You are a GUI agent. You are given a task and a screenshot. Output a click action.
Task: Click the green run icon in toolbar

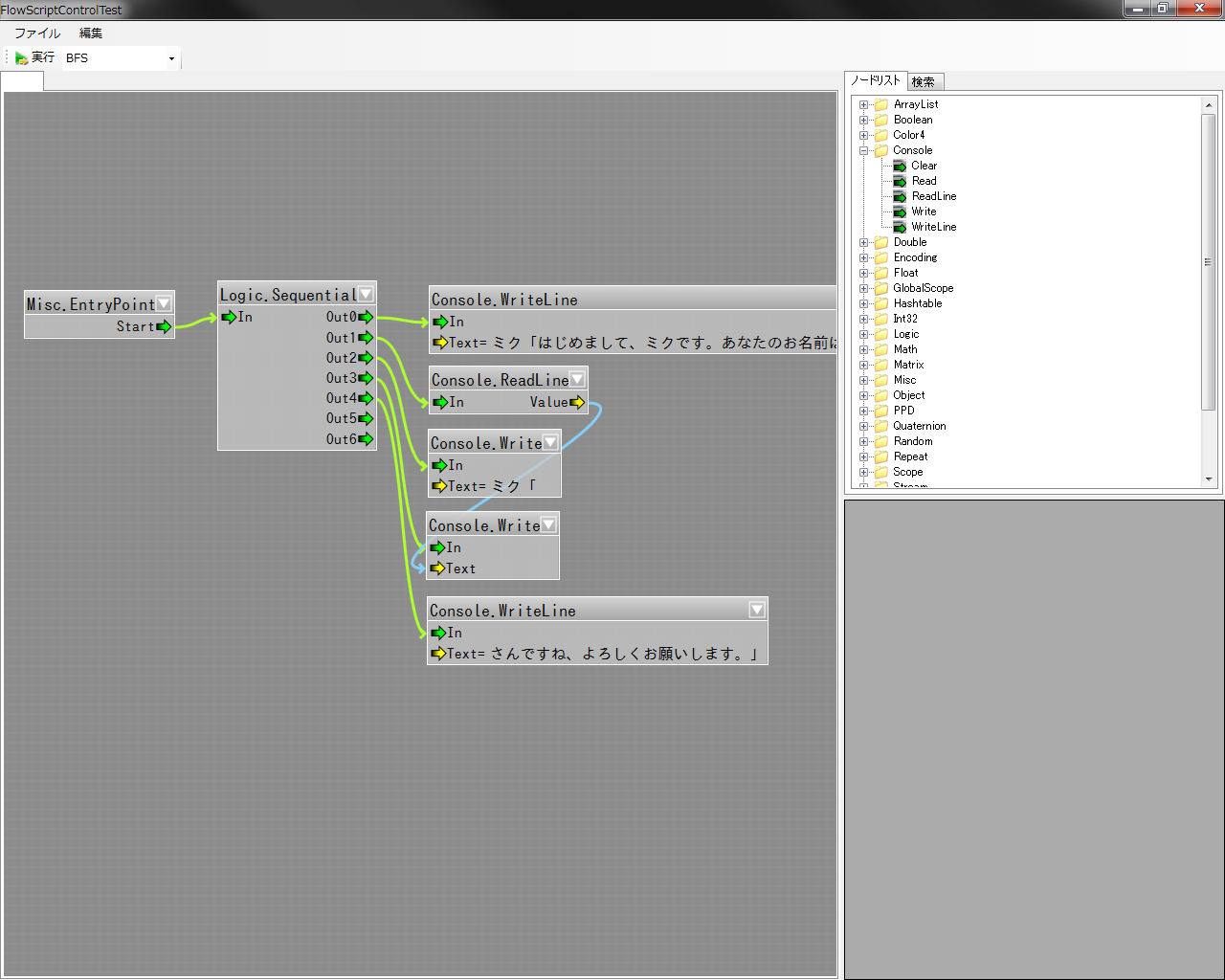click(x=21, y=58)
